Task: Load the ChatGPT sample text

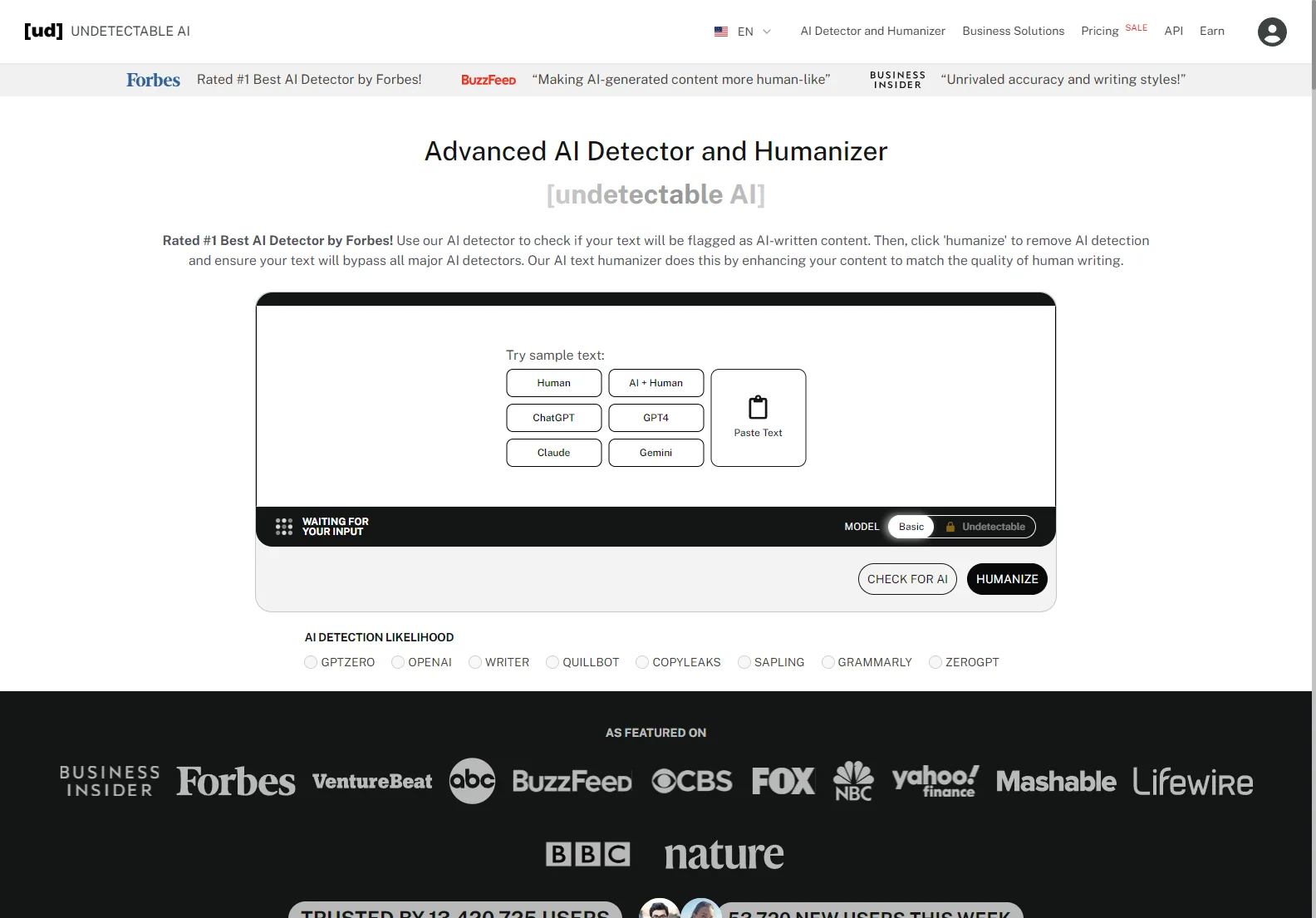Action: click(553, 418)
